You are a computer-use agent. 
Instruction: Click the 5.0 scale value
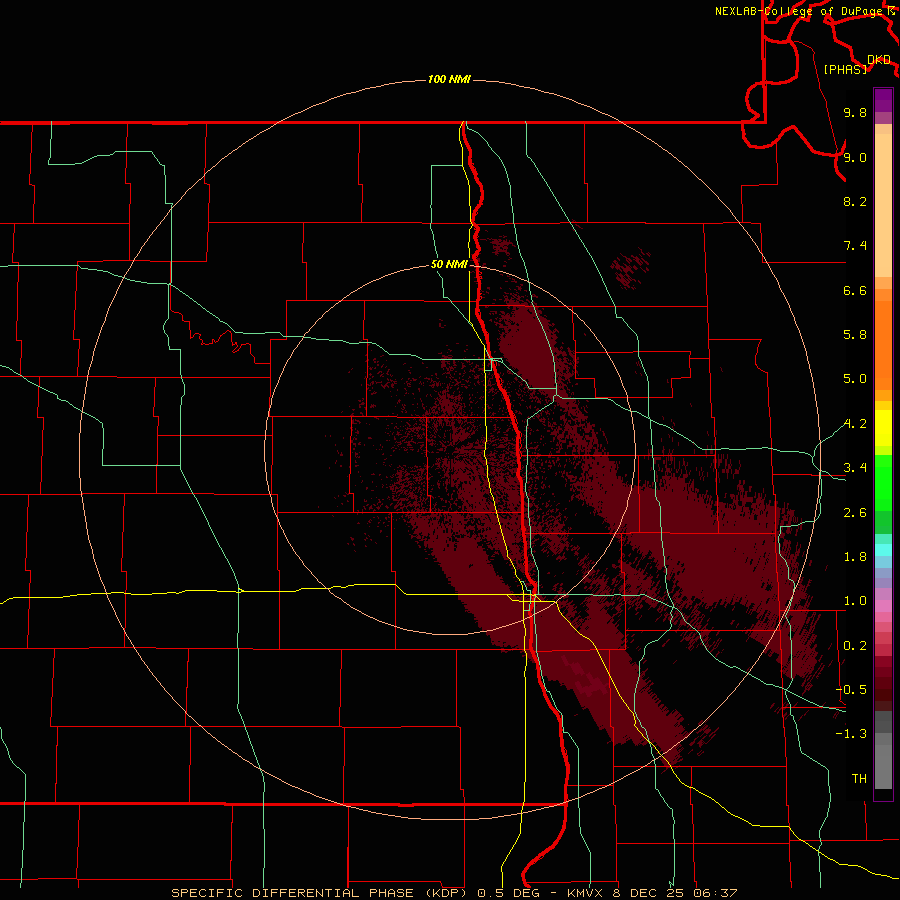855,379
